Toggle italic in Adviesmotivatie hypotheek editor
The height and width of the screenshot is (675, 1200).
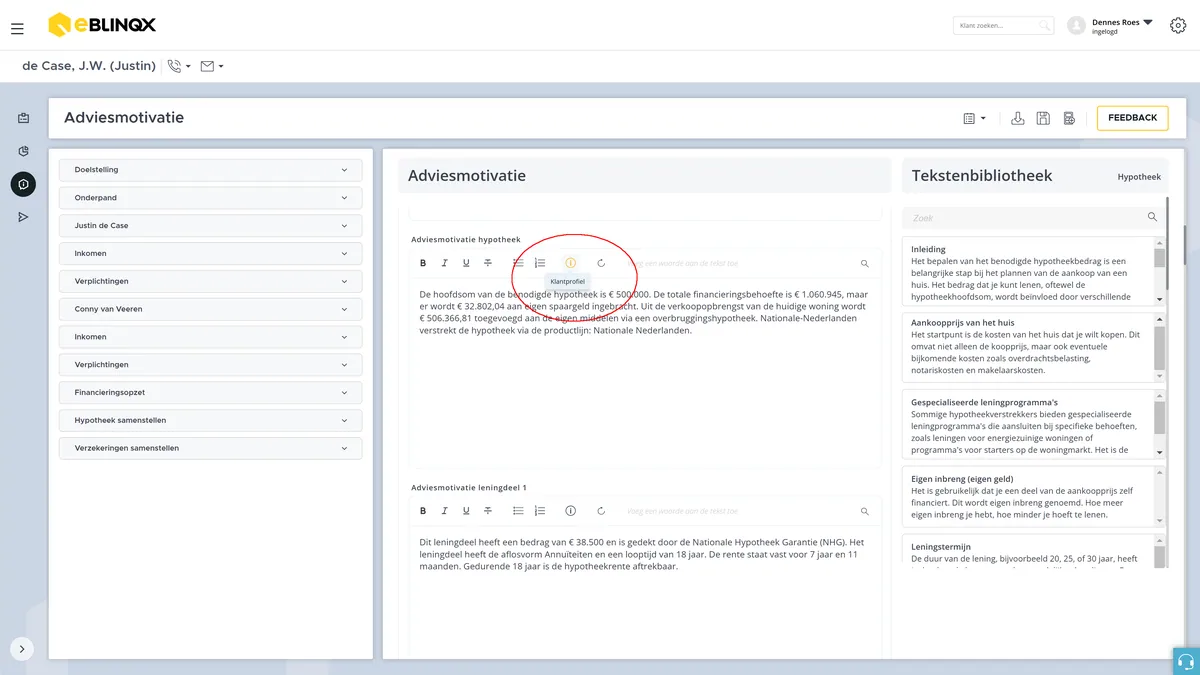(x=445, y=263)
